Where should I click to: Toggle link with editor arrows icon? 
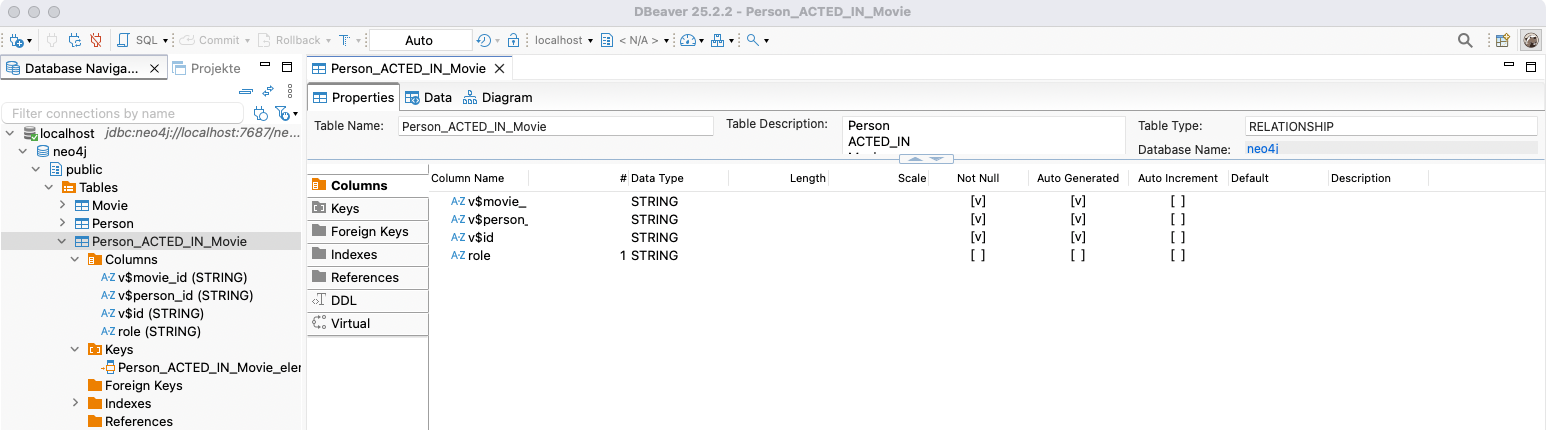pyautogui.click(x=268, y=91)
